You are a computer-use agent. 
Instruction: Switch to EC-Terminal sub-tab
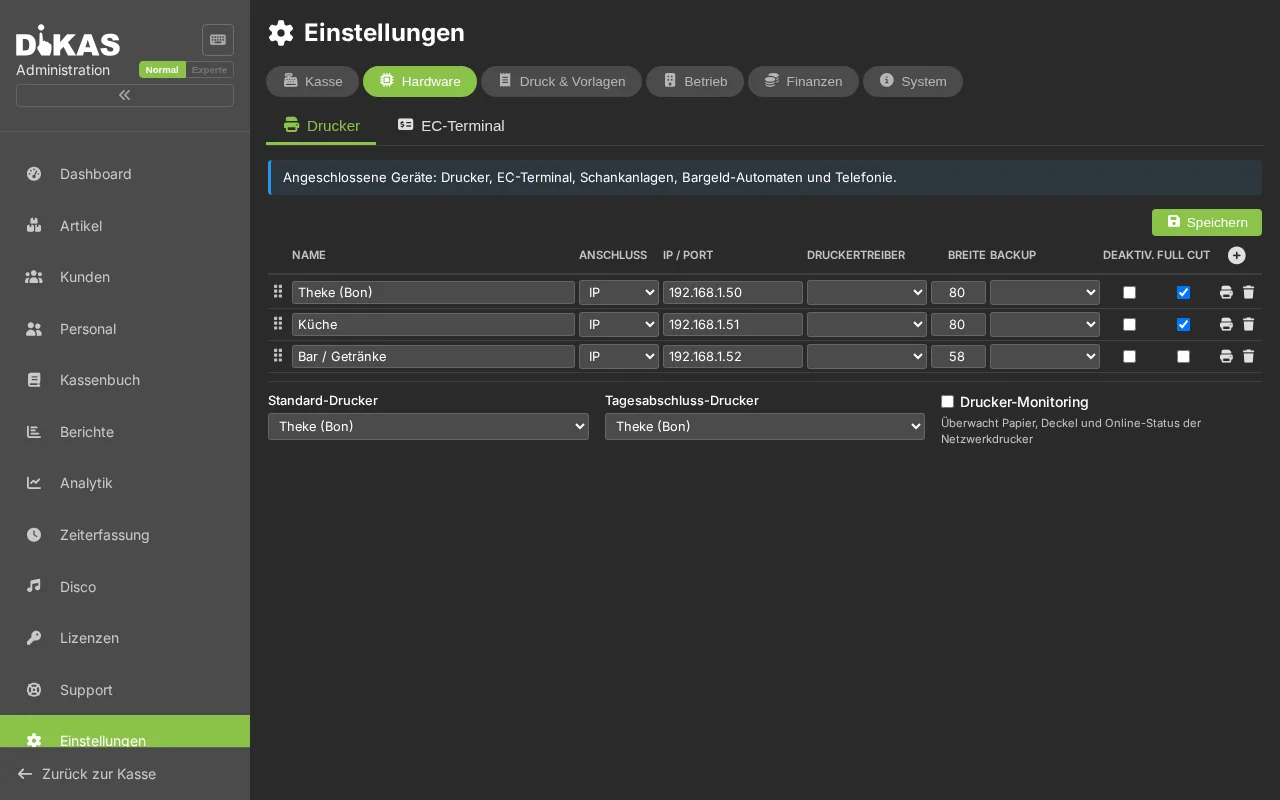pyautogui.click(x=451, y=126)
